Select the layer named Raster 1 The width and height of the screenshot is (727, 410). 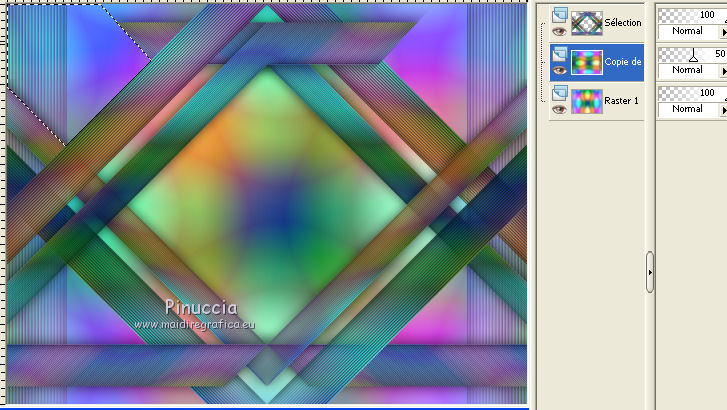tap(621, 100)
